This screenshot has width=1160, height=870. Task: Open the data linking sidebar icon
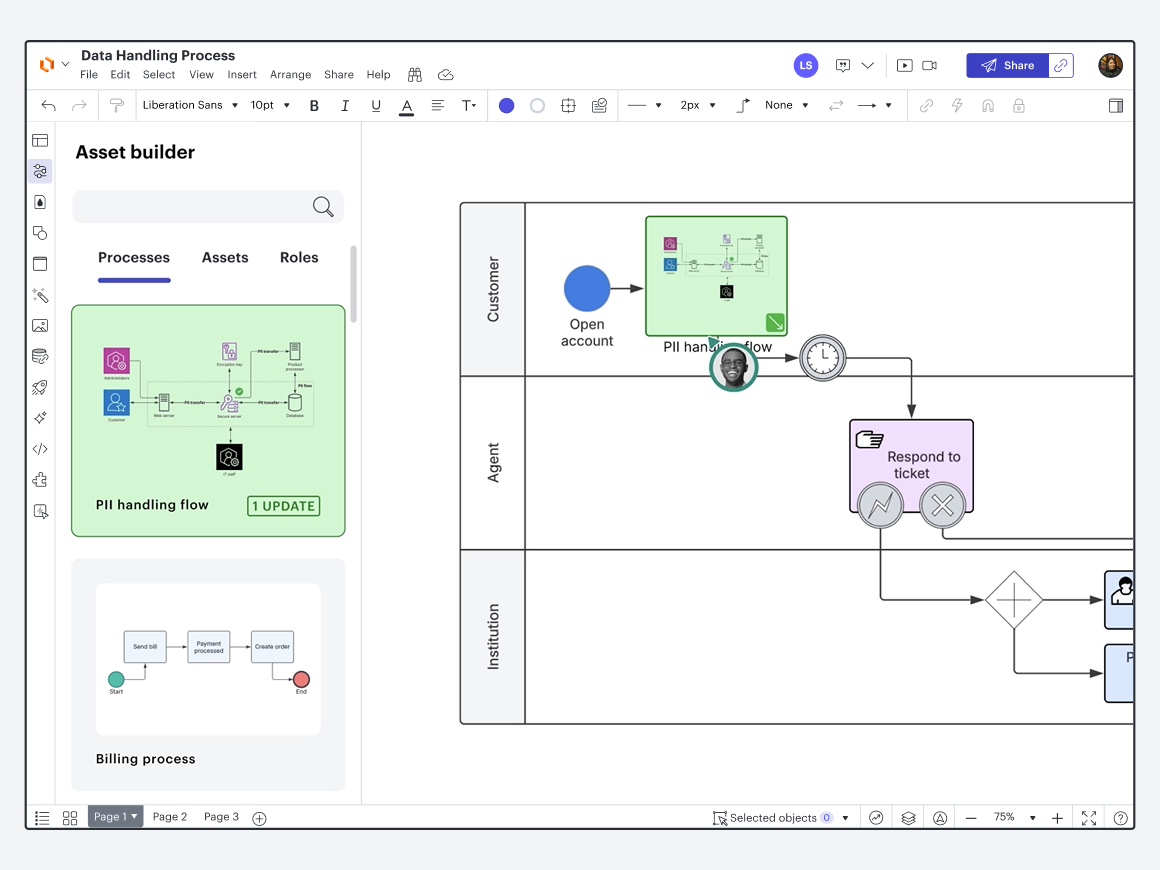pyautogui.click(x=41, y=357)
